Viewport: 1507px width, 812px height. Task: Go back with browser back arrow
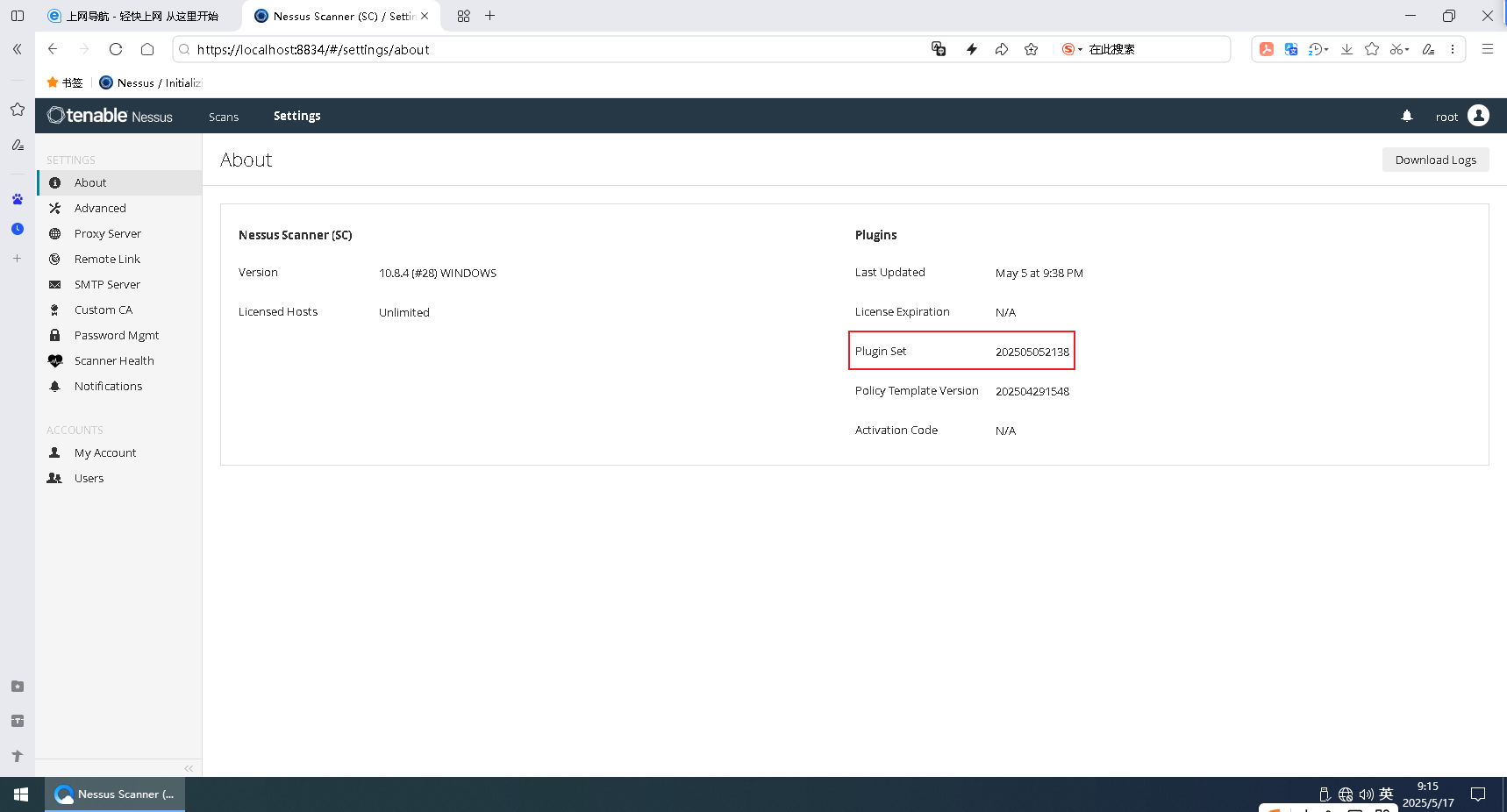pyautogui.click(x=53, y=49)
